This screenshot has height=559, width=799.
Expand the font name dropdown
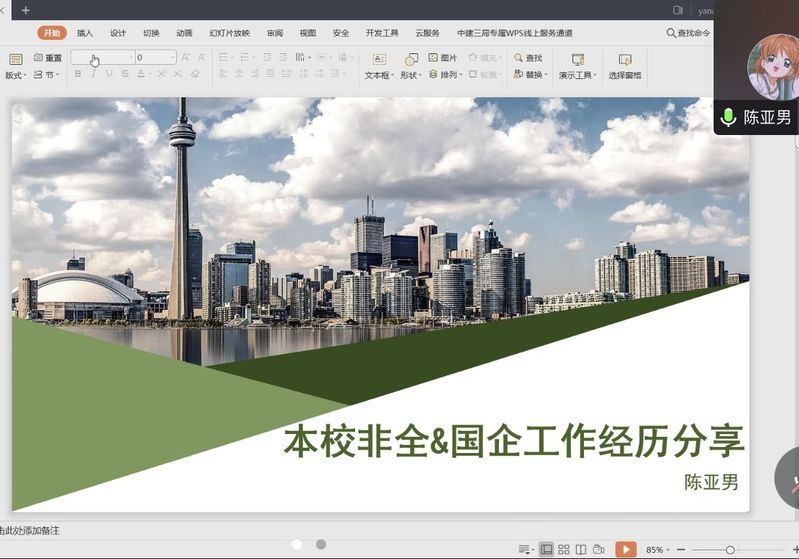coord(129,58)
